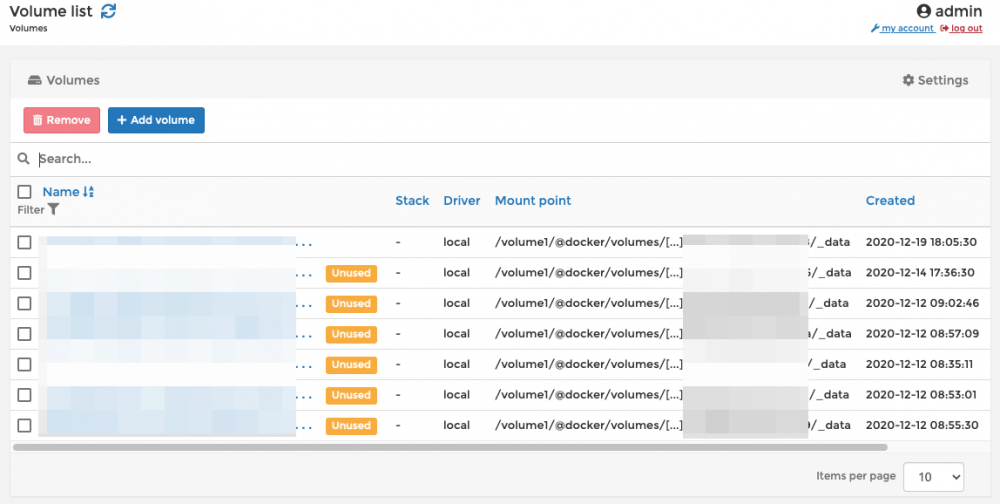Screen dimensions: 1000x504
Task: Click the Name sort order icon
Action: tap(89, 192)
